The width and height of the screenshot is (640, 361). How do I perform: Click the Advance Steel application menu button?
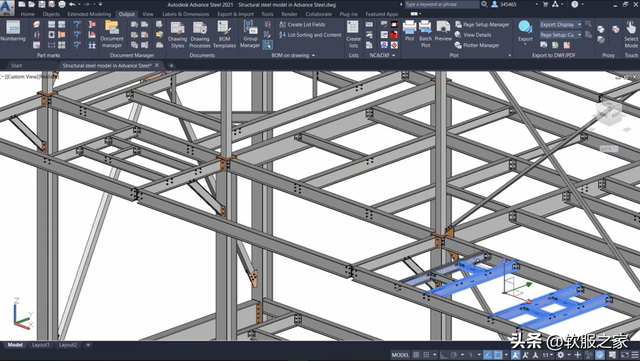point(7,7)
